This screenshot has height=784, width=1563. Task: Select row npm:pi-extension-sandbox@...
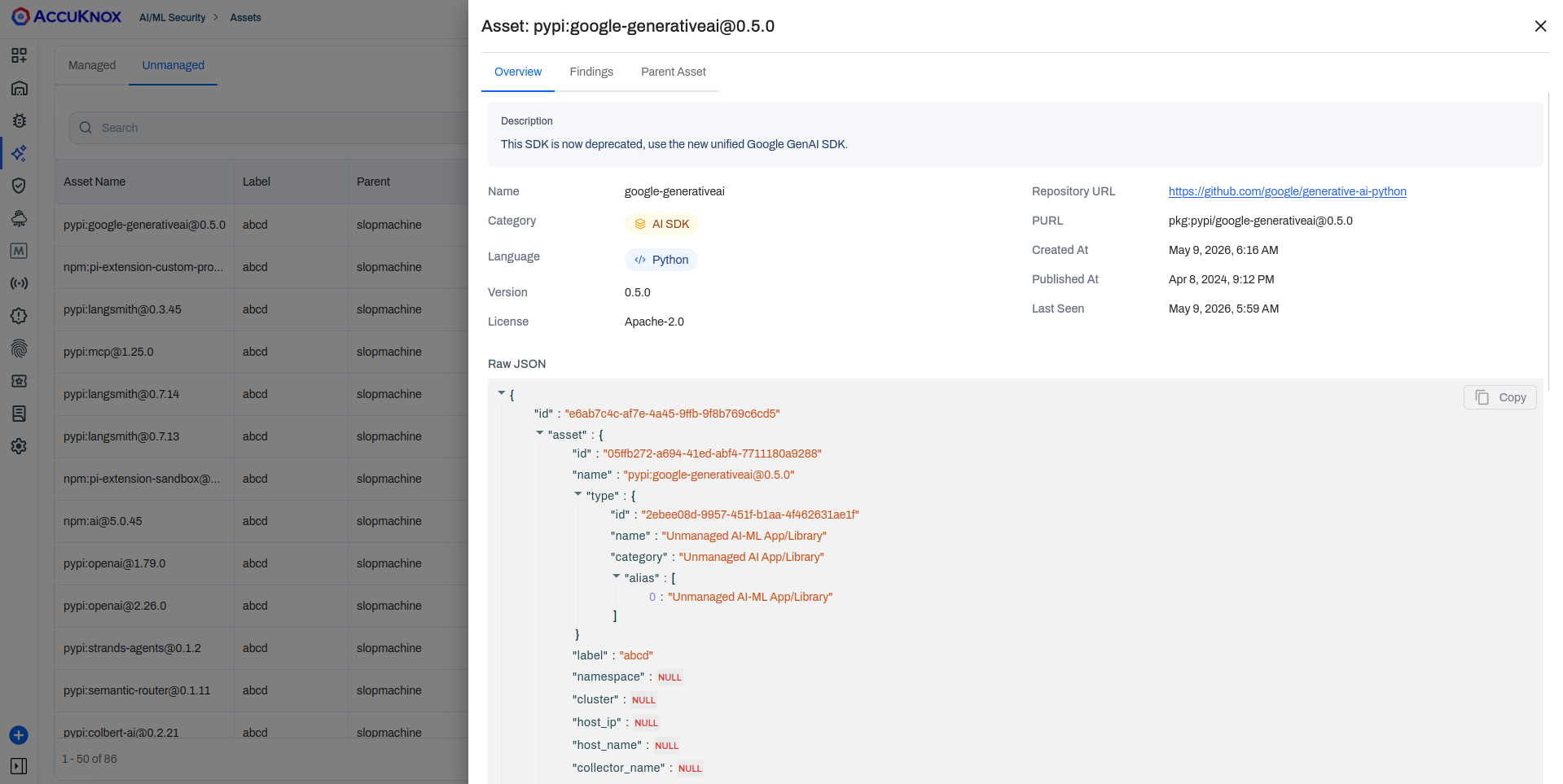point(262,479)
